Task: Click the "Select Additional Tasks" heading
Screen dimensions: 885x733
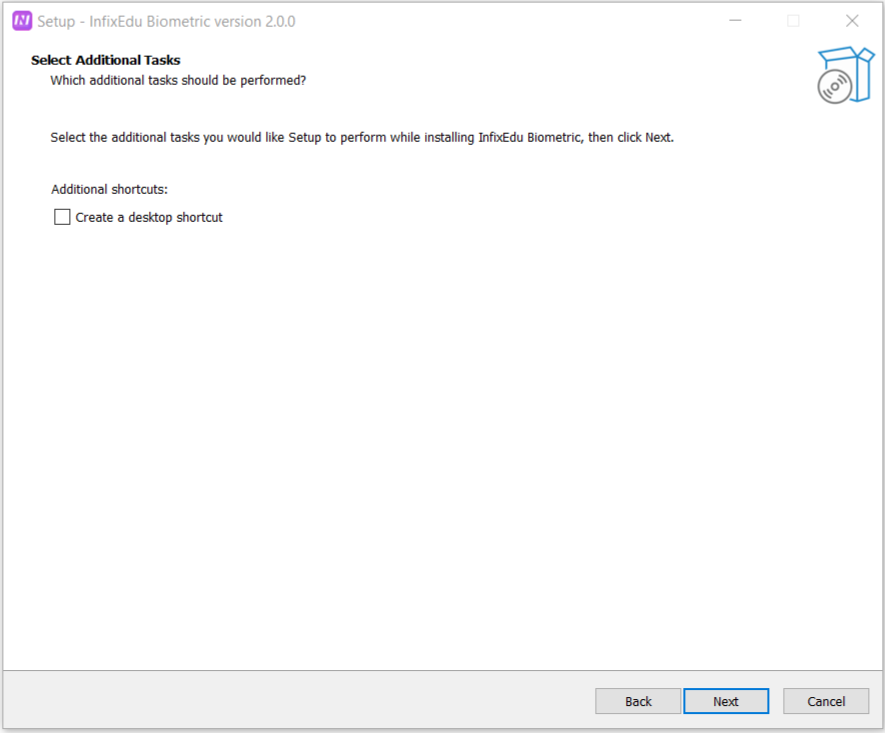Action: (106, 60)
